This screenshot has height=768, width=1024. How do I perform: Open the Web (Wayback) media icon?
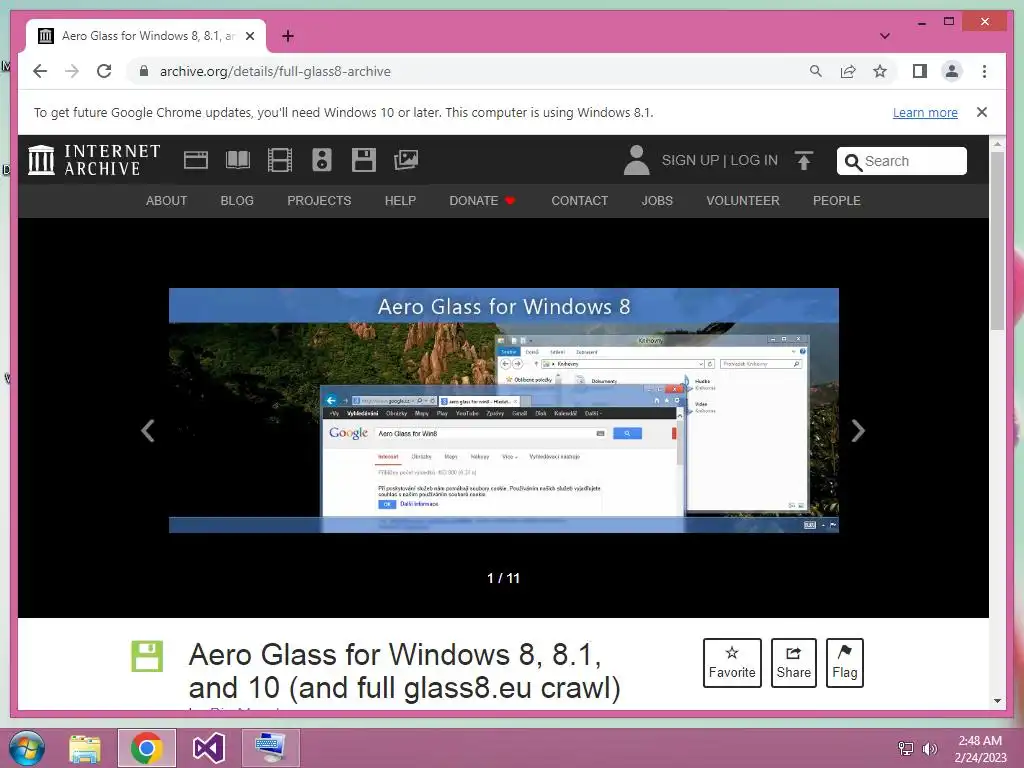[196, 160]
